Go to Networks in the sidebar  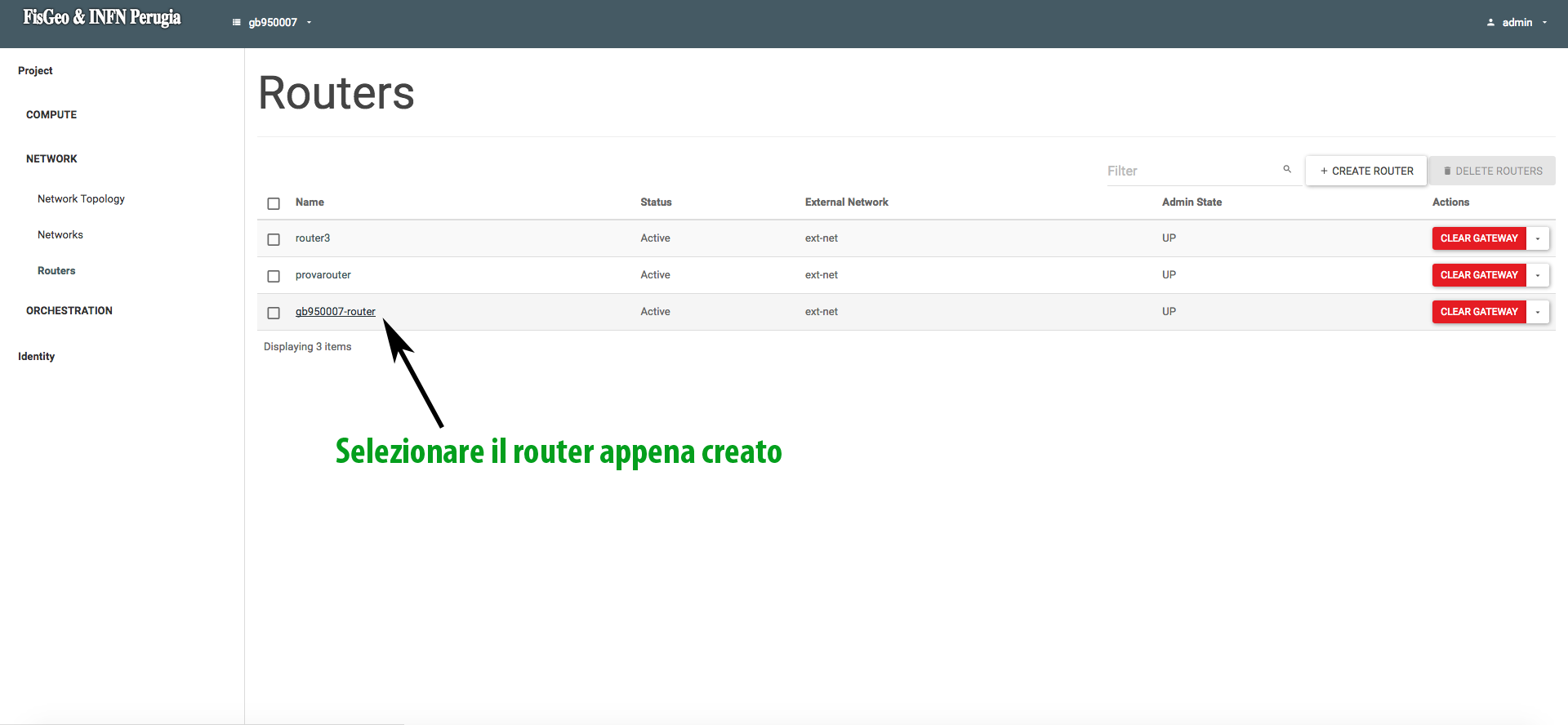(x=60, y=234)
